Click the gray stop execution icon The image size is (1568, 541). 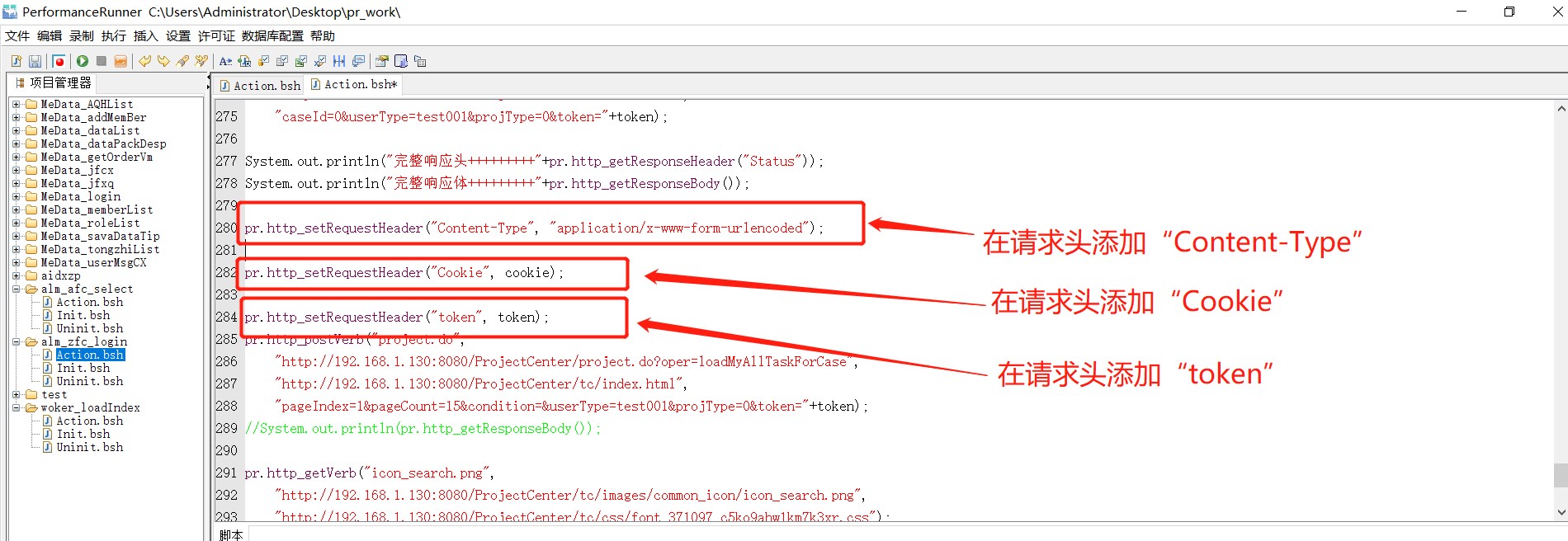pyautogui.click(x=102, y=61)
